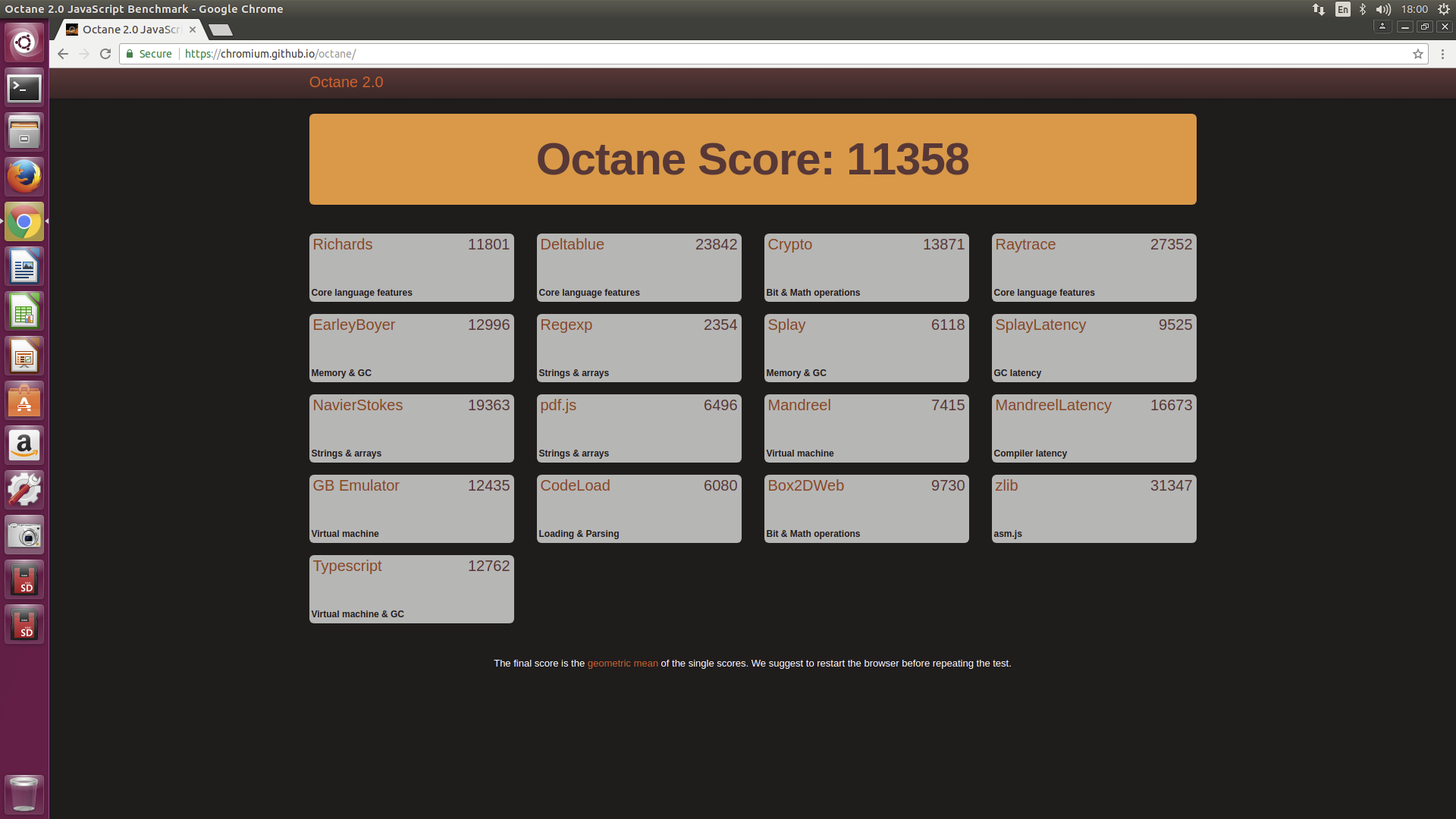Click the SplayLatency benchmark name
This screenshot has height=819, width=1456.
(x=1040, y=325)
